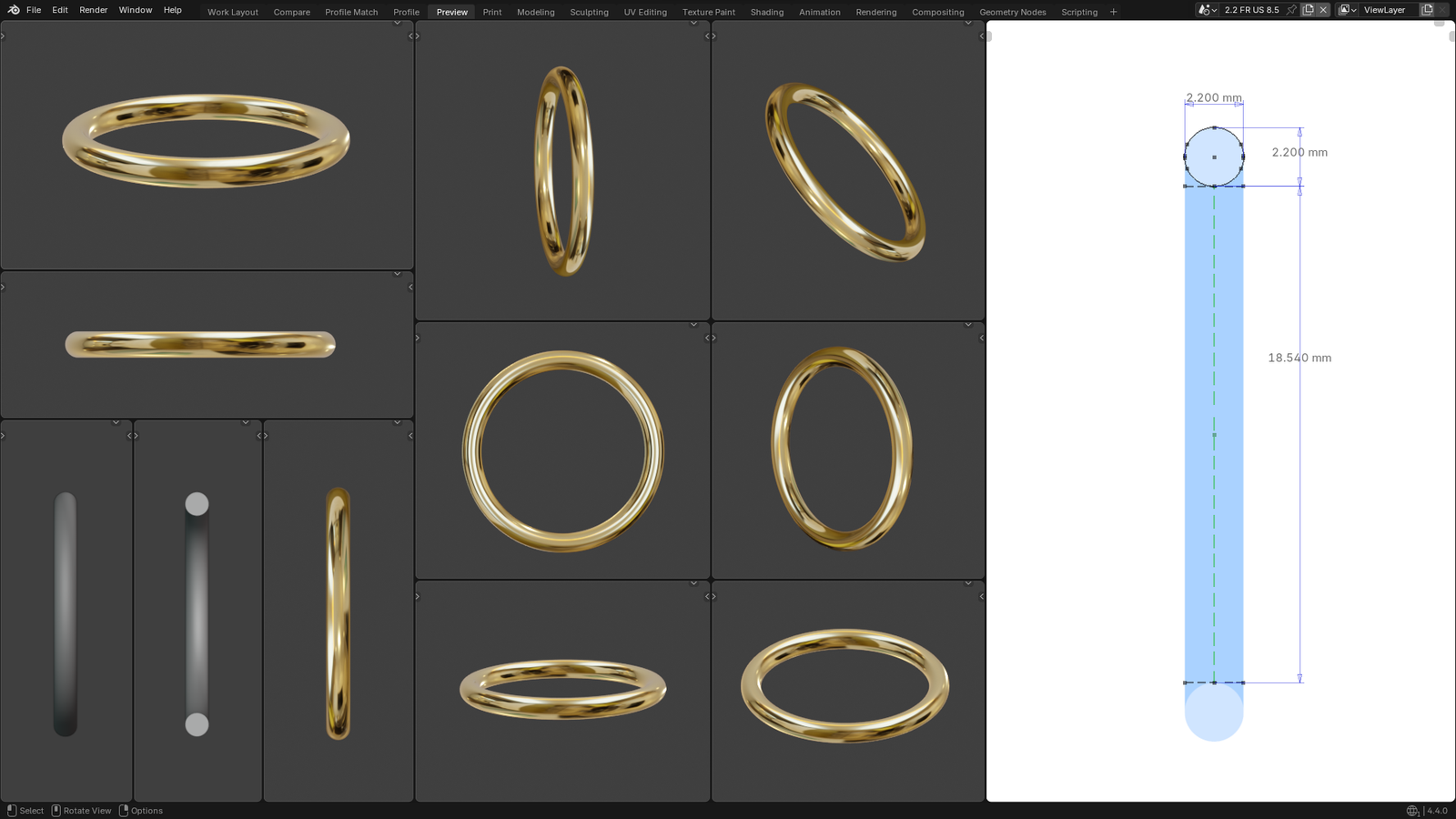Select the Geometry Nodes workspace tab

[1012, 12]
